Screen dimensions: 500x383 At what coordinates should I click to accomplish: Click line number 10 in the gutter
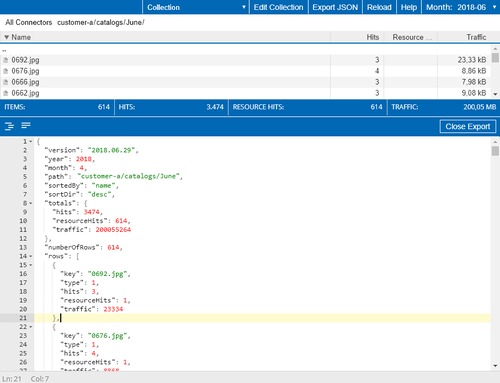pos(23,221)
